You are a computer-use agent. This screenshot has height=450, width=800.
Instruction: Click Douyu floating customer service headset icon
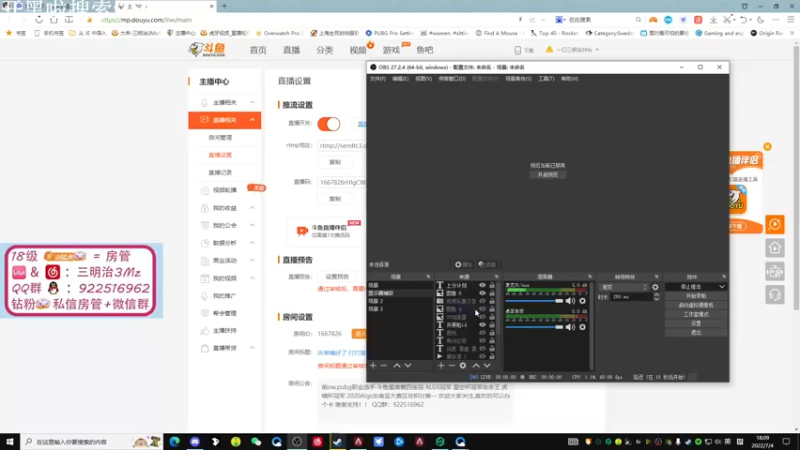774,295
